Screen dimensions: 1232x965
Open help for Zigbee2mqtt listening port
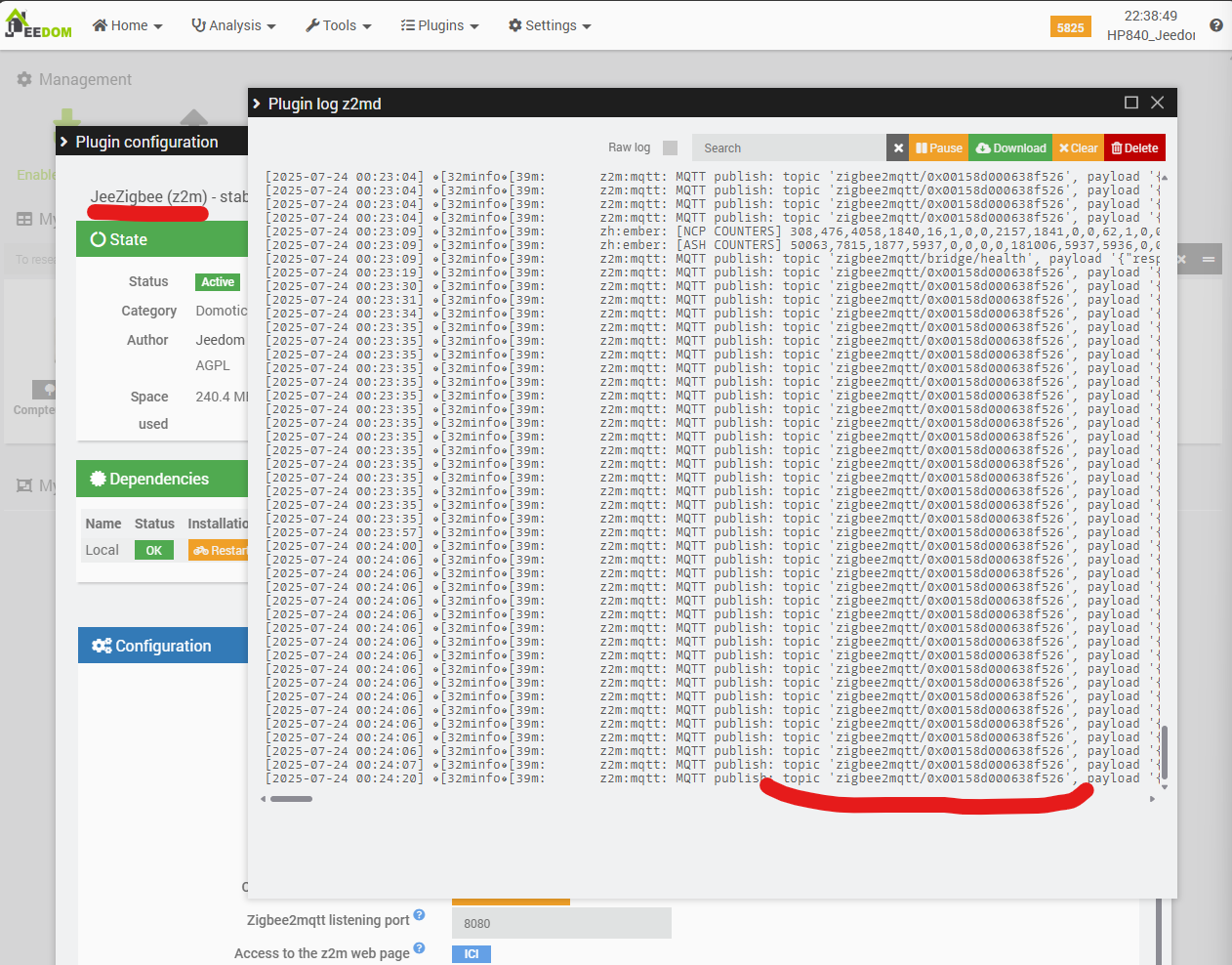[419, 915]
